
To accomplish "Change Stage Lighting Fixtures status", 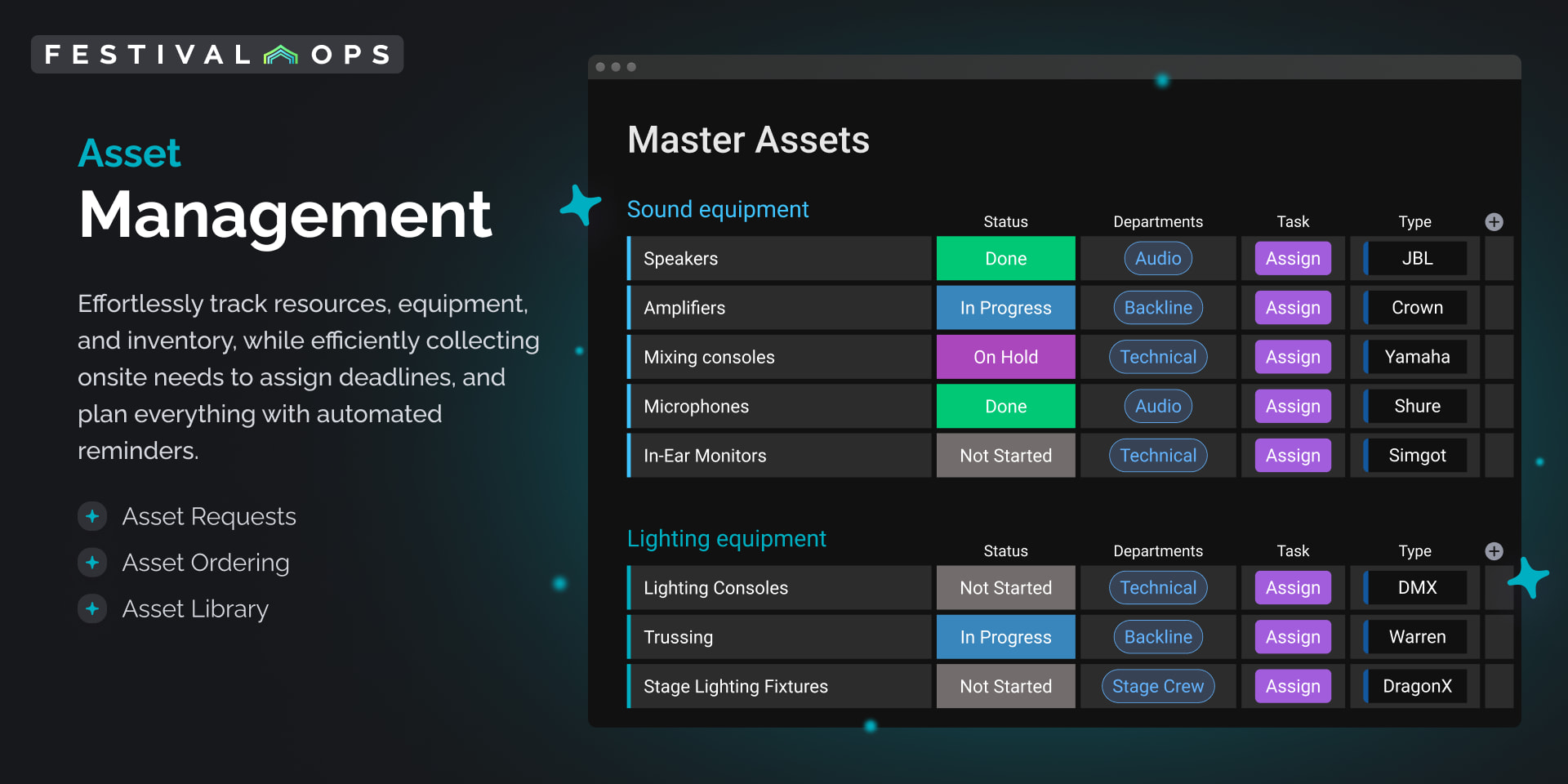I will pos(1005,686).
